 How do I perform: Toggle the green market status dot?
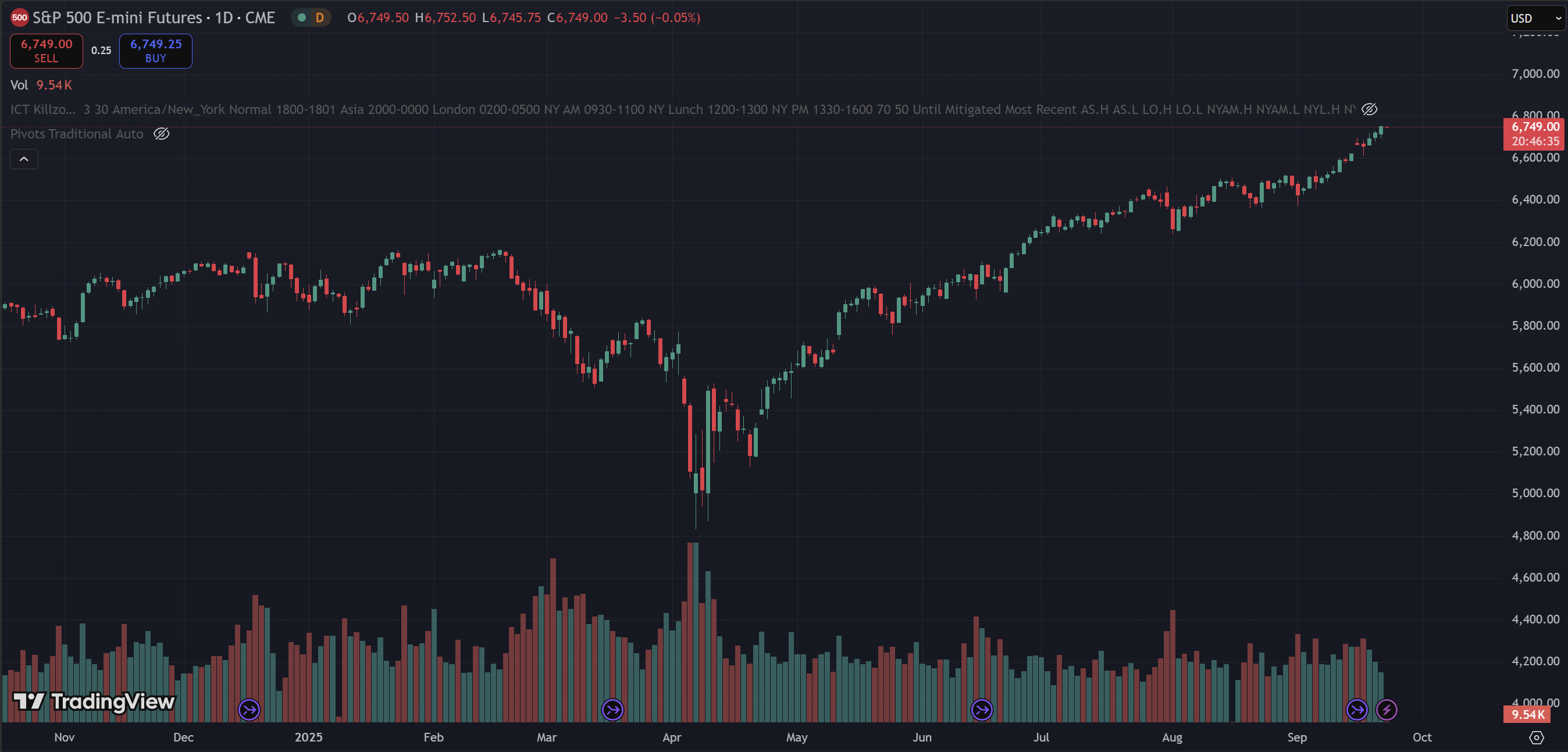click(x=301, y=17)
